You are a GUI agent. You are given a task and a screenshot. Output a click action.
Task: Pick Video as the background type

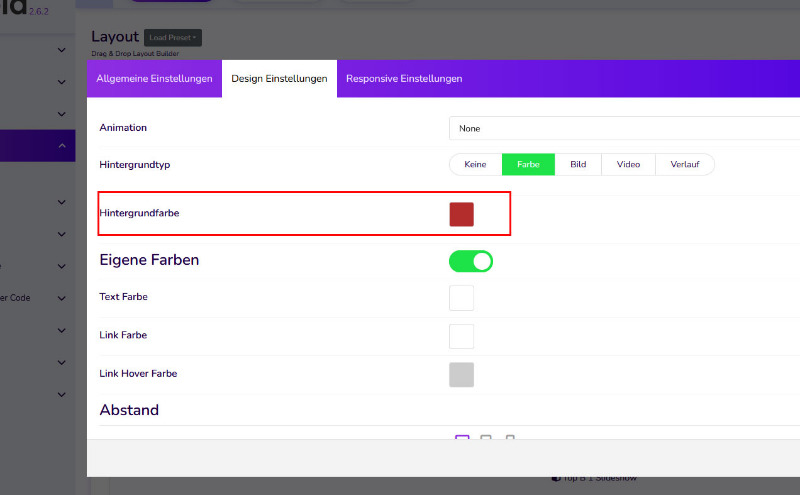pyautogui.click(x=628, y=164)
